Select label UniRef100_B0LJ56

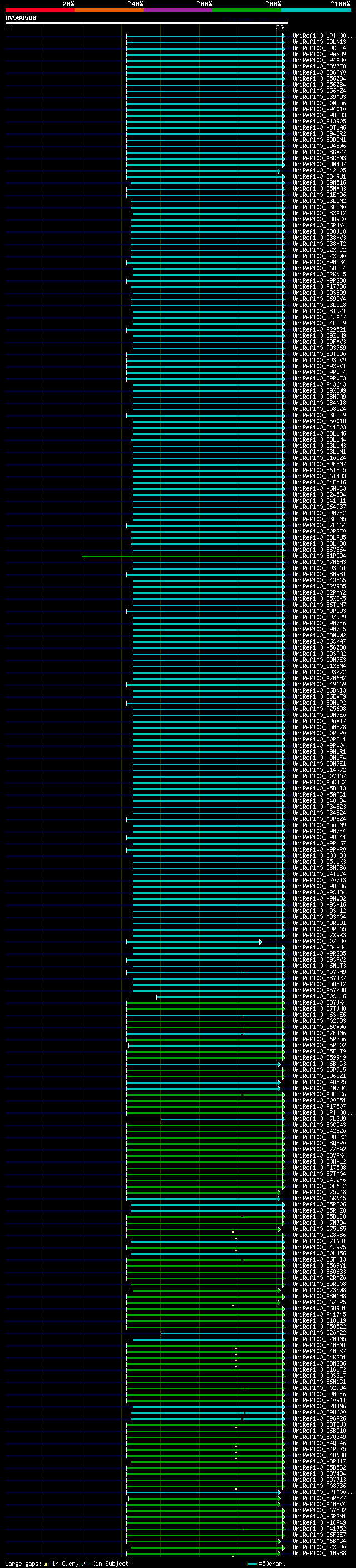tap(319, 1253)
